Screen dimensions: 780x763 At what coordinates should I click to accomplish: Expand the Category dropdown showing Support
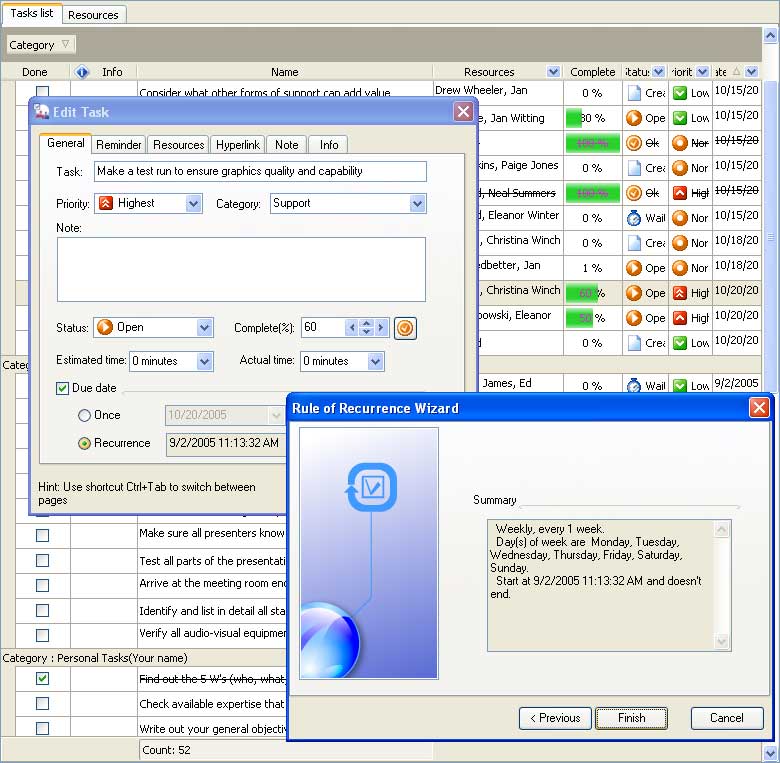[x=417, y=203]
